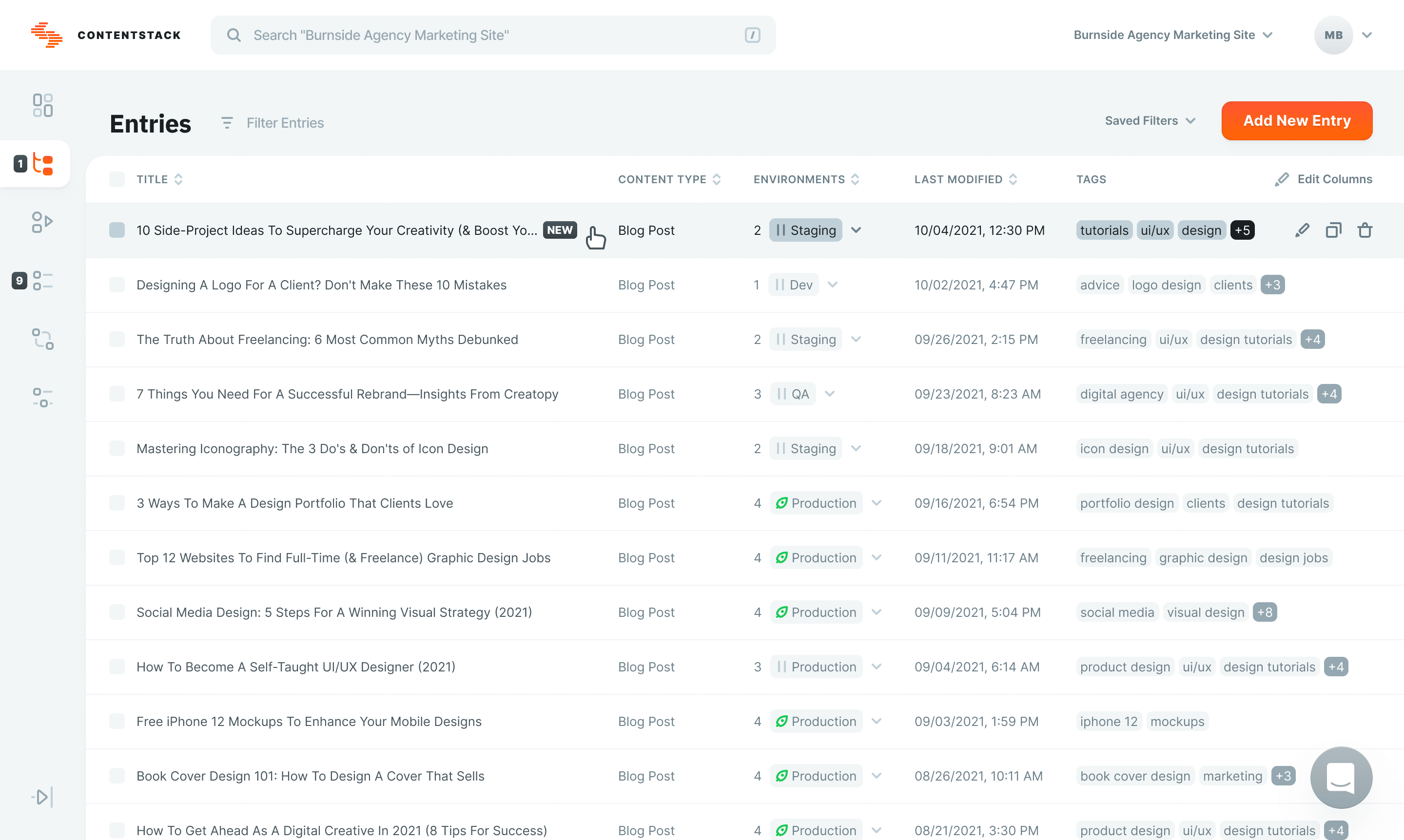Sort entries by Title column arrows
This screenshot has width=1404, height=840.
178,179
